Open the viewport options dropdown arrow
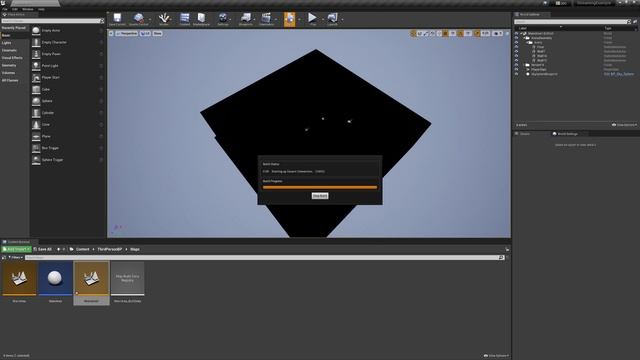 111,33
